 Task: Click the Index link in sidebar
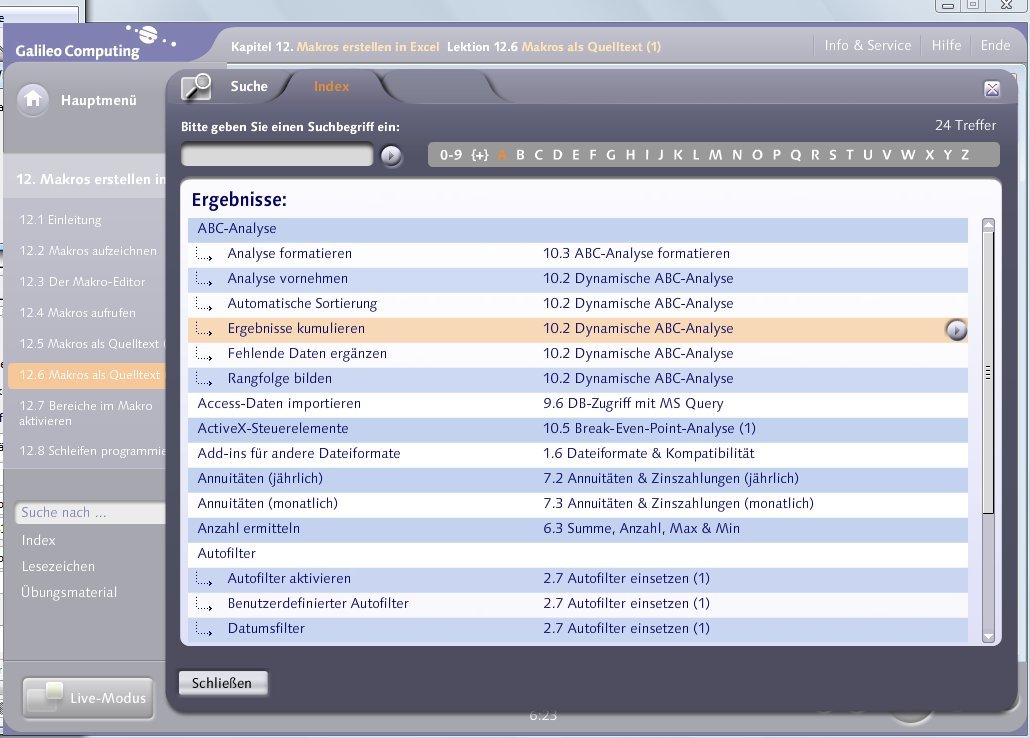pyautogui.click(x=38, y=540)
